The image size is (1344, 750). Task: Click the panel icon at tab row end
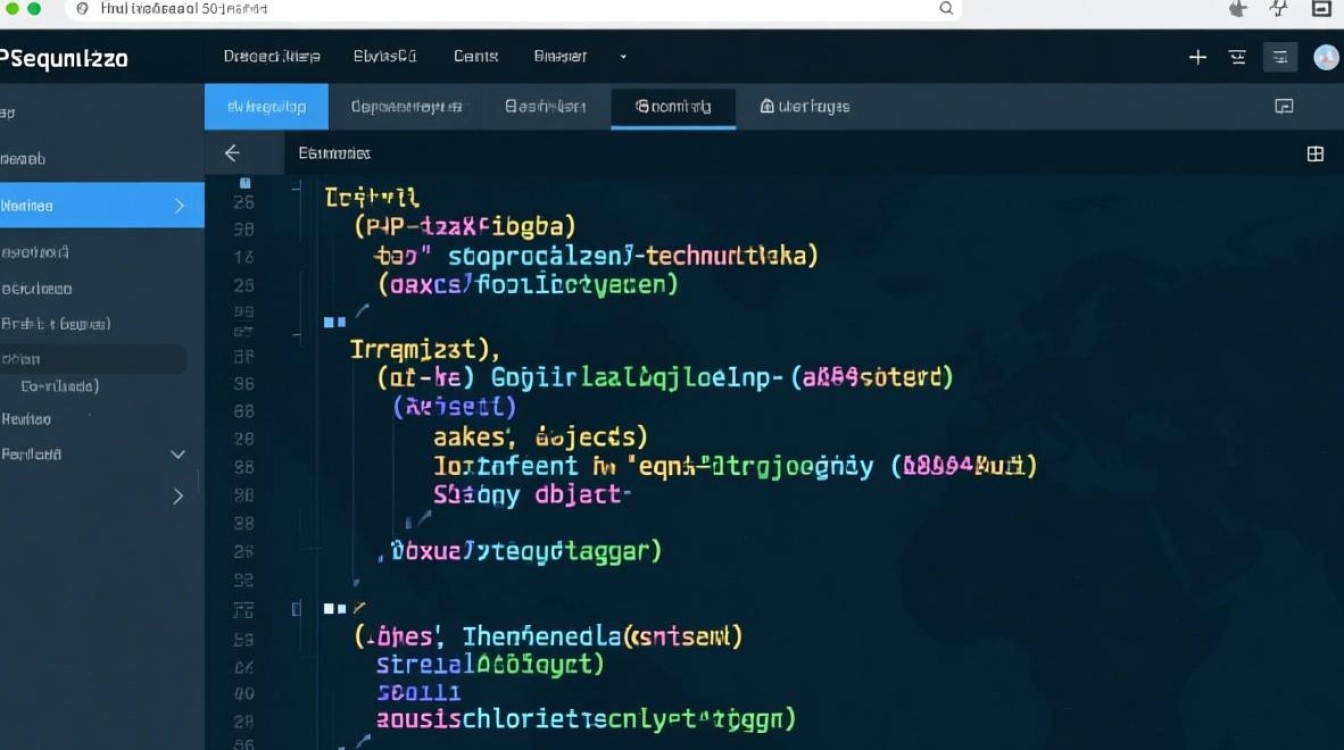point(1284,106)
